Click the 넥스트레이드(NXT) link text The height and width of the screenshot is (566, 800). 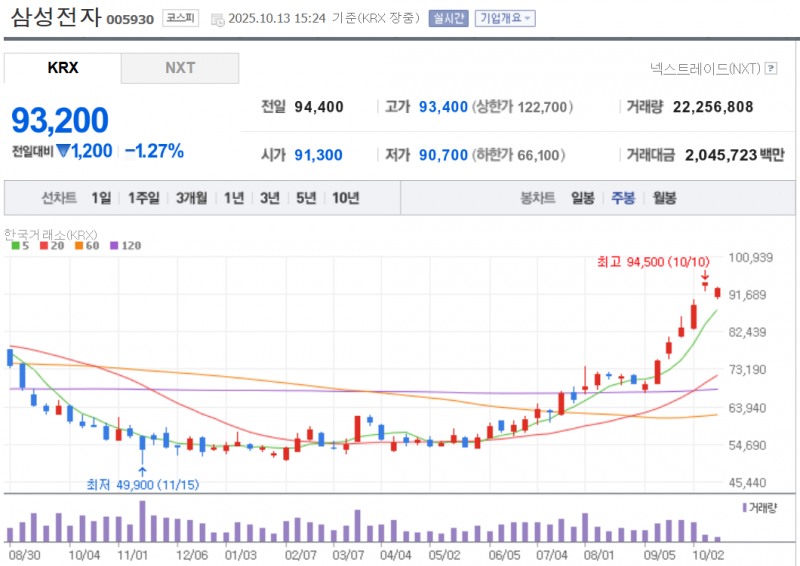tap(704, 68)
